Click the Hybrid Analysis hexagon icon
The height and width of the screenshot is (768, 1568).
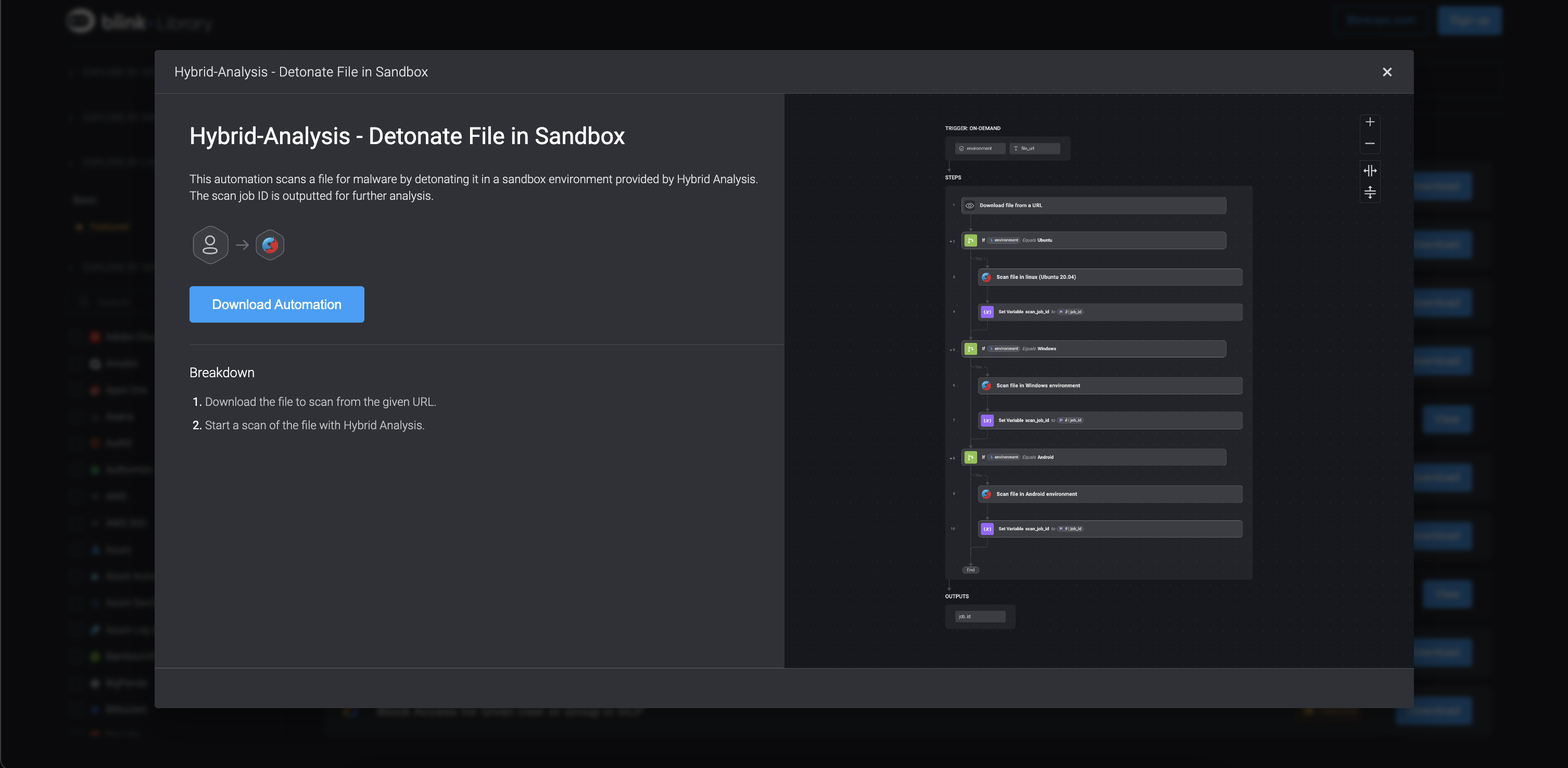(x=270, y=245)
